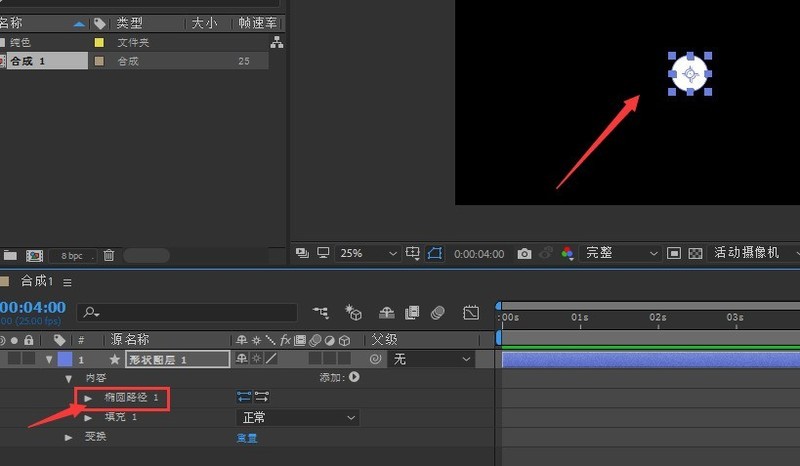Click the shape layer 1 label color swatch
The height and width of the screenshot is (466, 800).
click(65, 359)
